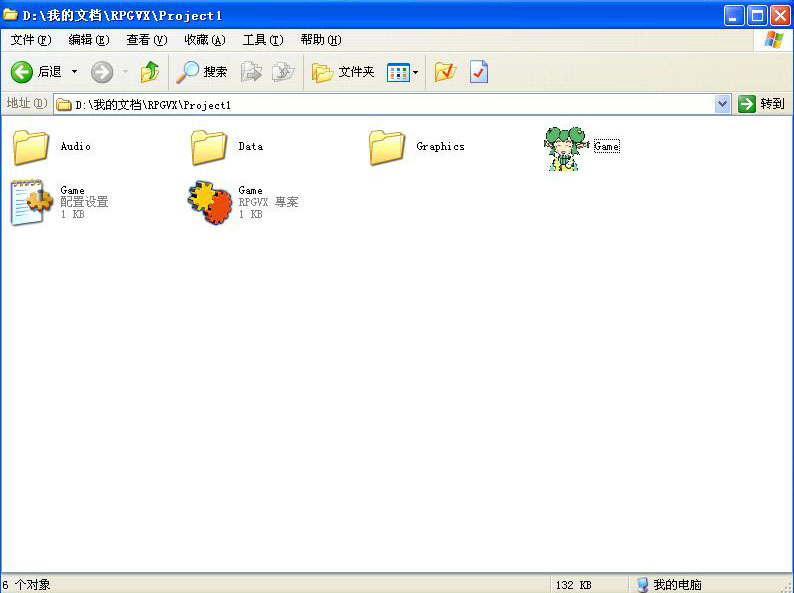Click the greyed Forward arrow button
This screenshot has height=593, width=794.
(102, 72)
